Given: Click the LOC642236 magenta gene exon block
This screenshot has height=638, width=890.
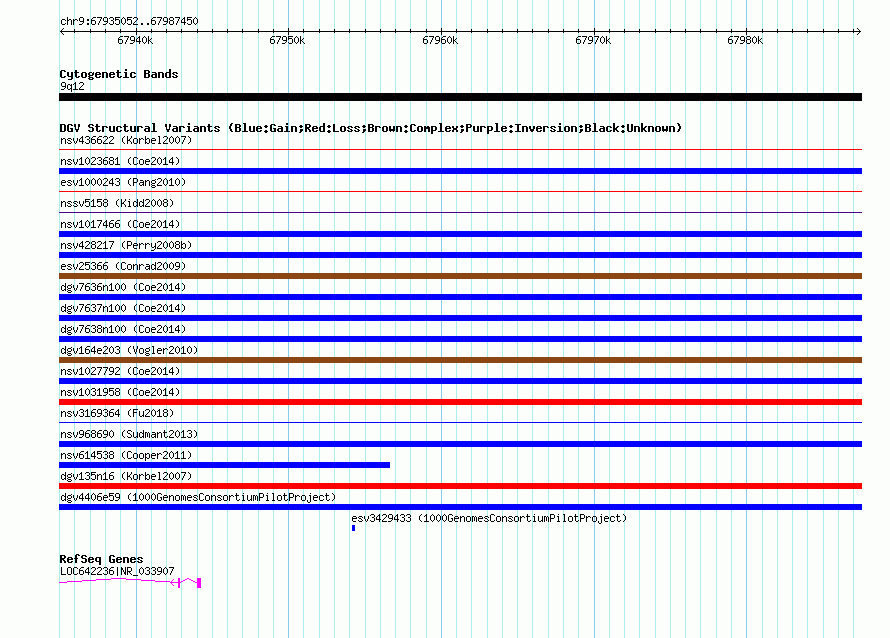Looking at the screenshot, I should tap(199, 583).
